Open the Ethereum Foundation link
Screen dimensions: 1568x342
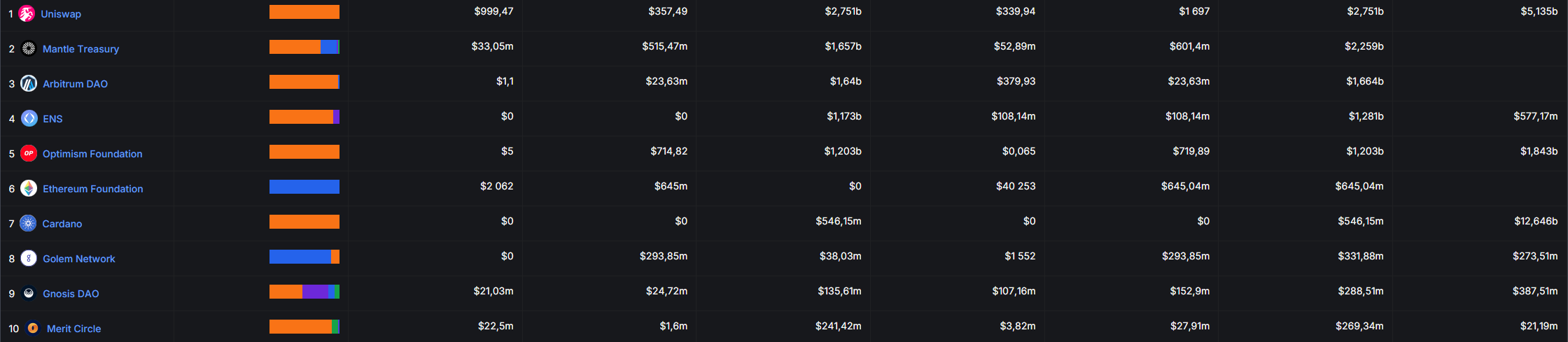point(92,189)
